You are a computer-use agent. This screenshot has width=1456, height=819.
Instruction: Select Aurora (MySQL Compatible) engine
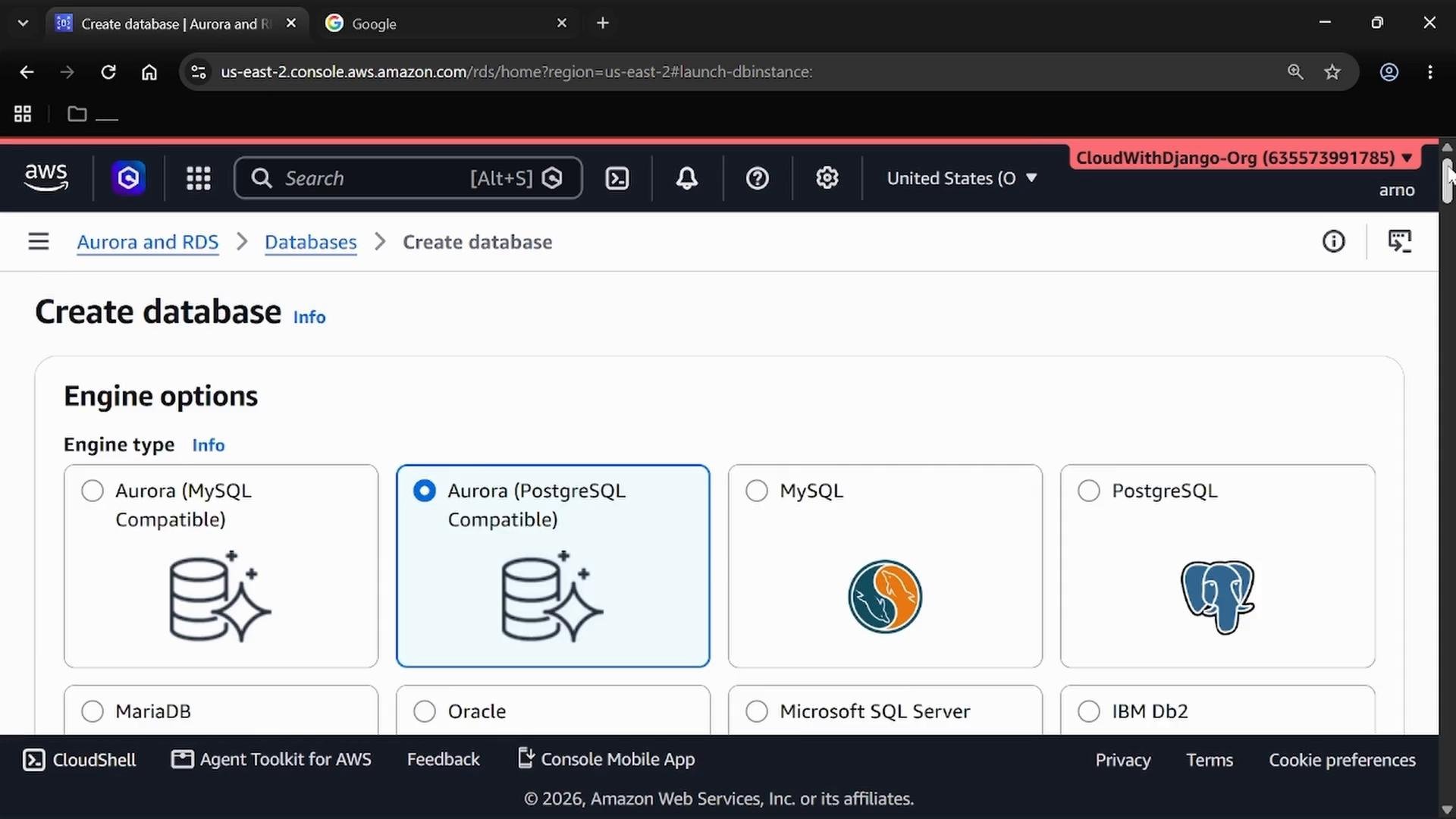click(x=221, y=566)
